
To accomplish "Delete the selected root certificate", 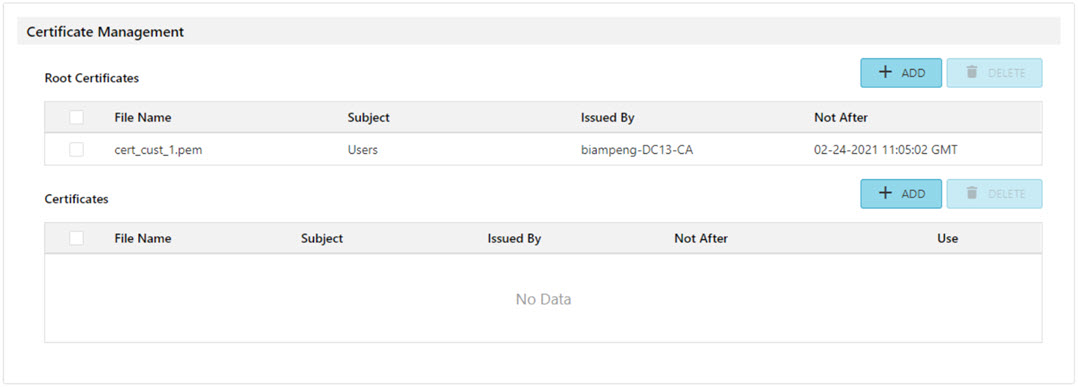I will point(994,73).
